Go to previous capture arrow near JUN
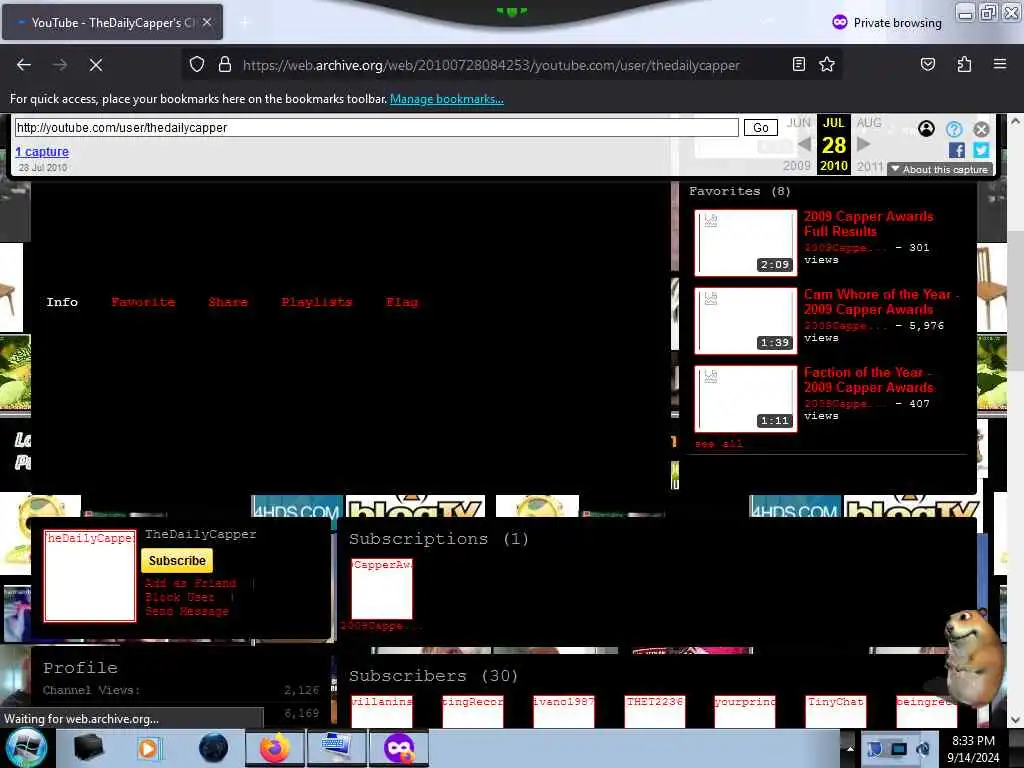 pos(805,144)
